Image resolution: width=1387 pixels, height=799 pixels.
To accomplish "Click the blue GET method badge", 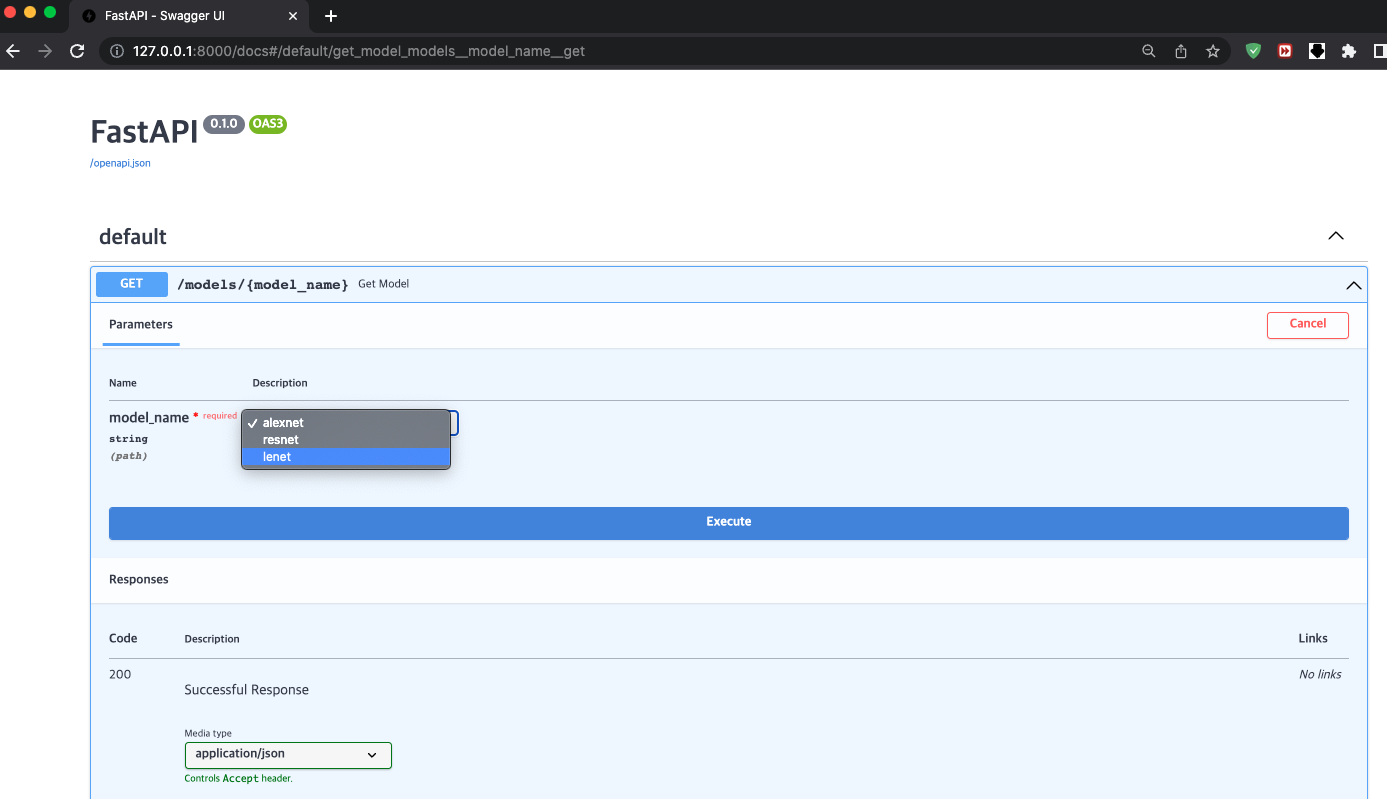I will pos(131,284).
